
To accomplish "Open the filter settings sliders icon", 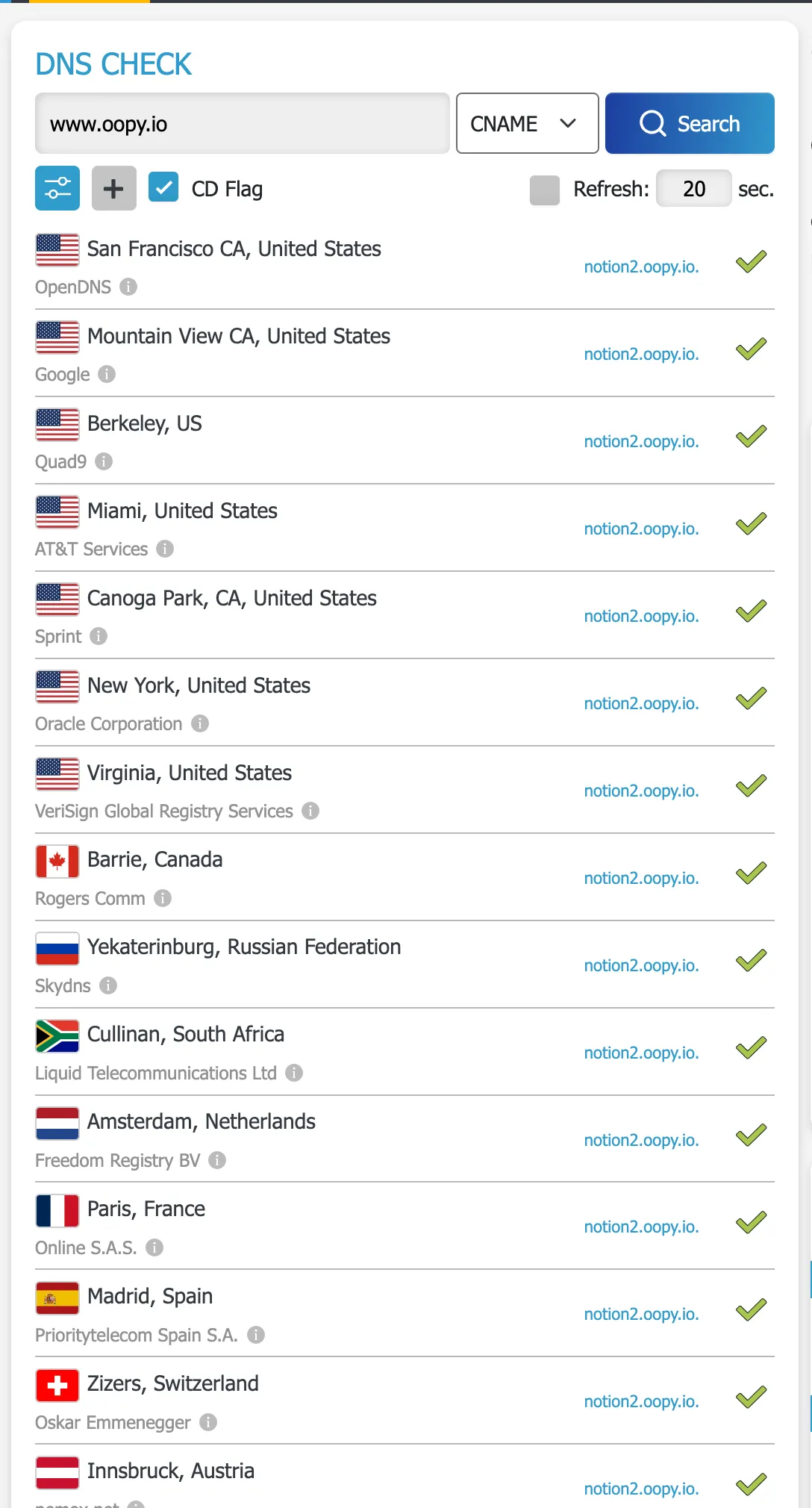I will [57, 188].
